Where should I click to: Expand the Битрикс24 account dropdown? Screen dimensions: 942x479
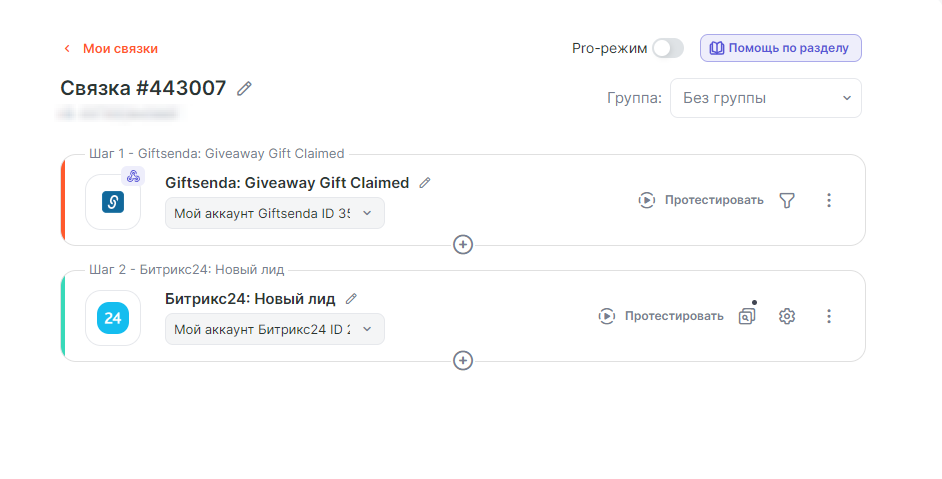[274, 329]
